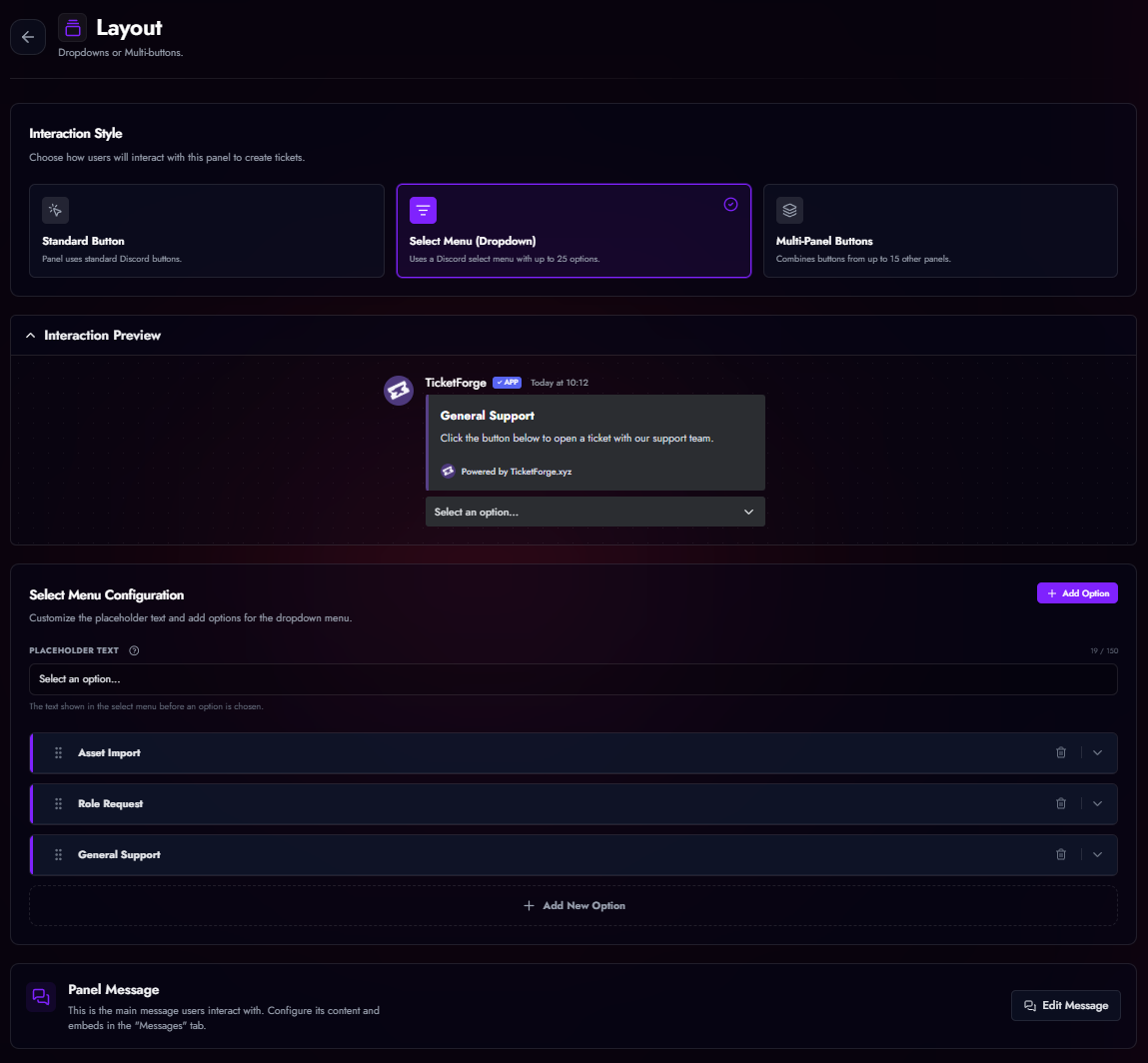The height and width of the screenshot is (1063, 1148).
Task: Expand the Asset Import option details
Action: [1097, 752]
